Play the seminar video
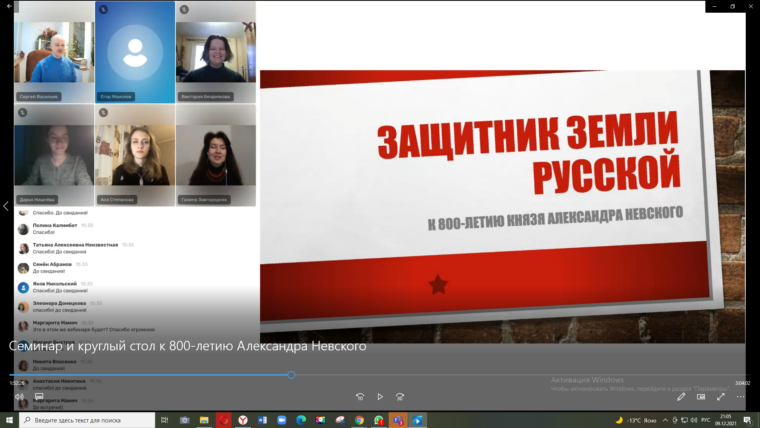 click(x=379, y=397)
